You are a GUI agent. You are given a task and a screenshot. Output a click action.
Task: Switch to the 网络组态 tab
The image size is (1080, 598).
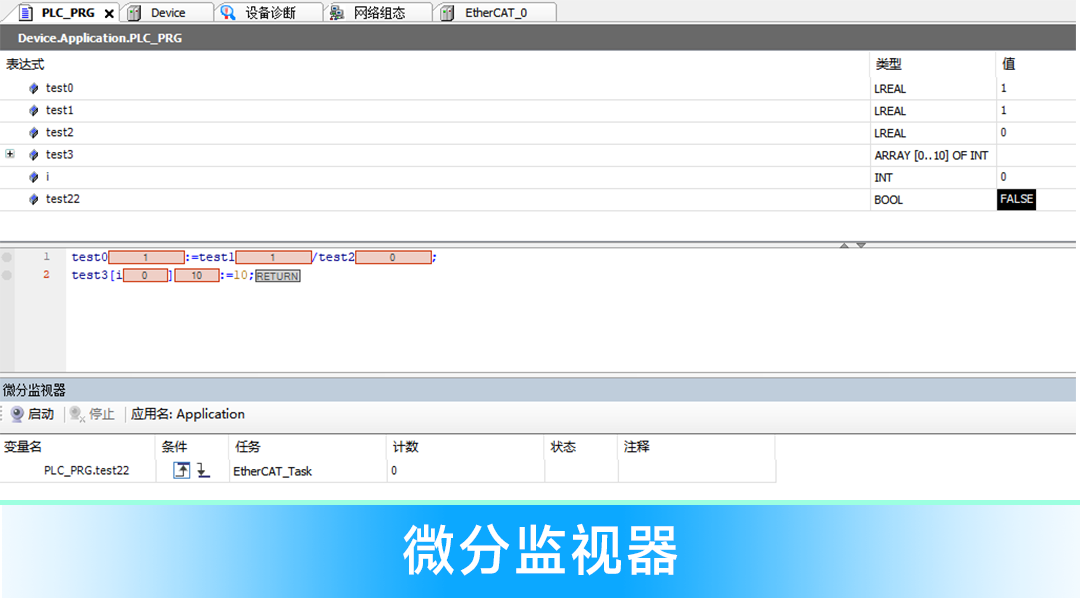tap(378, 13)
